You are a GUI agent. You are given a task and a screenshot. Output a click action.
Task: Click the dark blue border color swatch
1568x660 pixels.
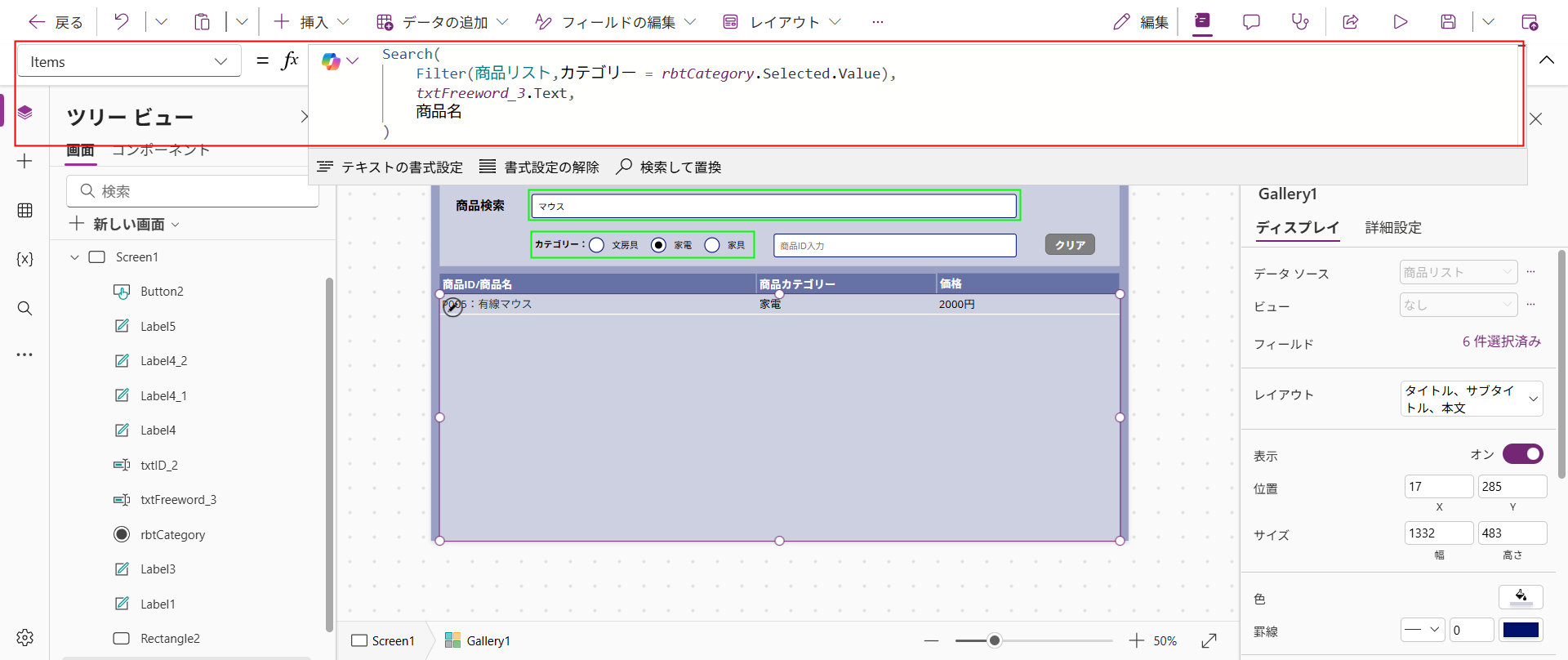pos(1521,630)
